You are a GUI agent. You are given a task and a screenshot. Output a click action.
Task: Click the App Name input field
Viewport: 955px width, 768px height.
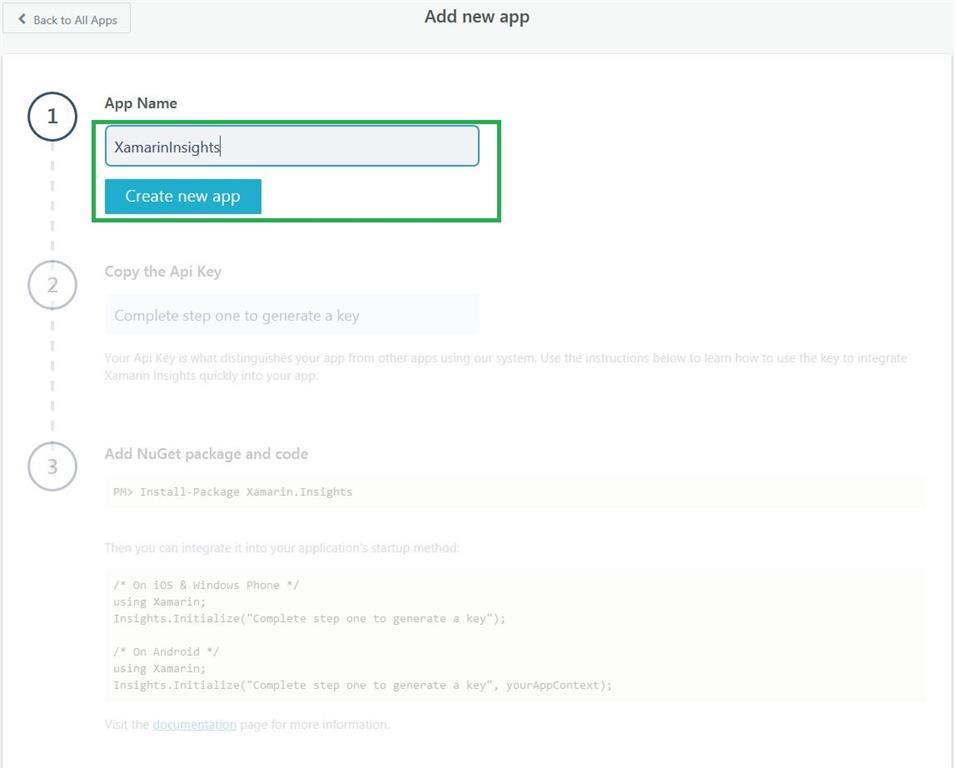[291, 146]
